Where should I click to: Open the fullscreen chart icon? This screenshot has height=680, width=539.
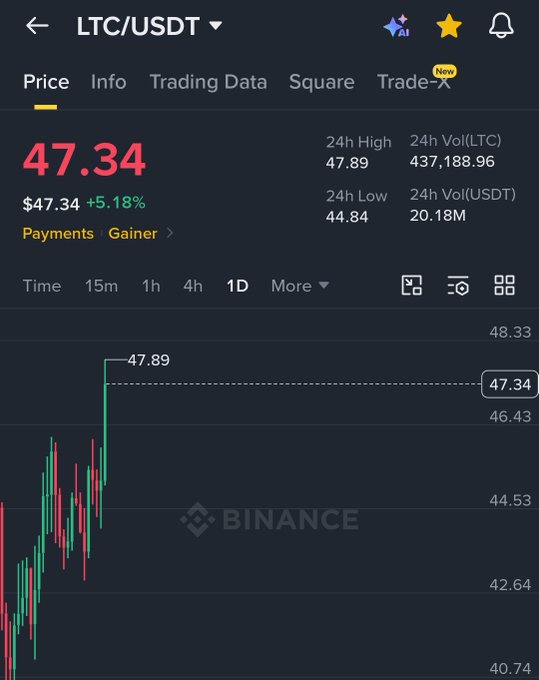(x=412, y=285)
